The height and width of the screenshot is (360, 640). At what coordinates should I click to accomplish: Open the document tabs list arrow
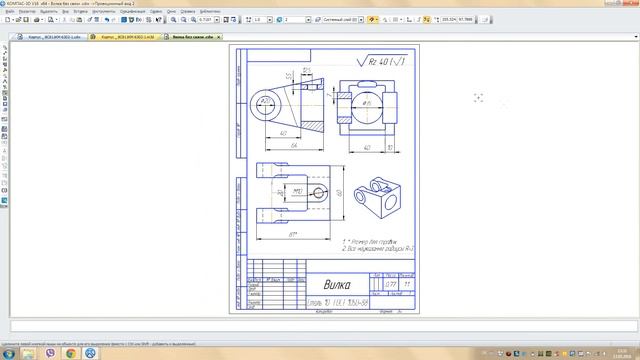point(636,37)
